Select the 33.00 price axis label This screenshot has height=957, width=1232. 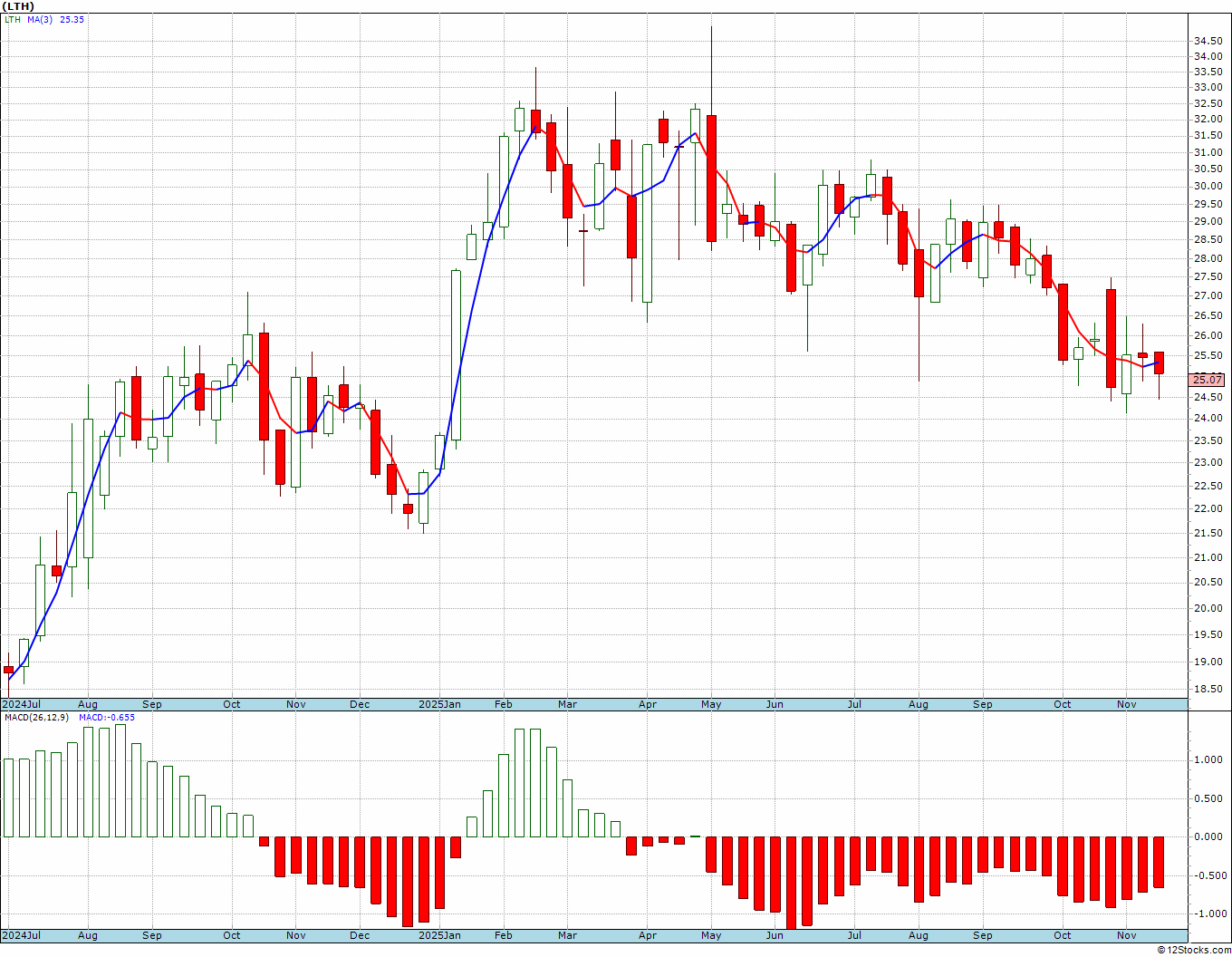point(1208,88)
